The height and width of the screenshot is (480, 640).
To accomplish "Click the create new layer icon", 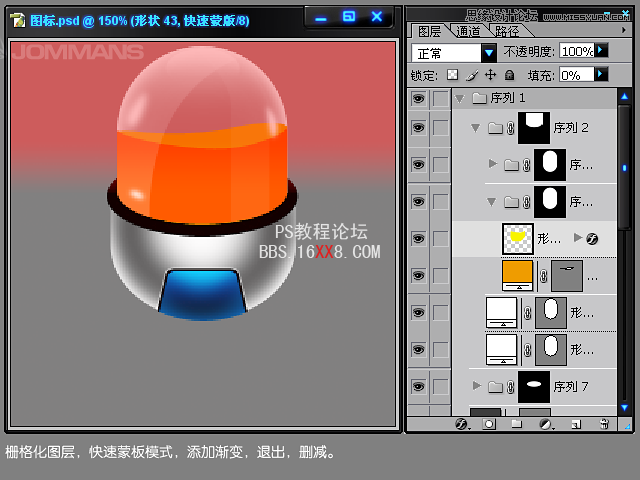I will click(x=575, y=424).
